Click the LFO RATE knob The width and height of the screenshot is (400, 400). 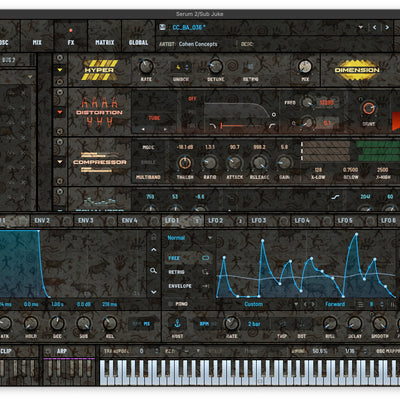pos(231,323)
